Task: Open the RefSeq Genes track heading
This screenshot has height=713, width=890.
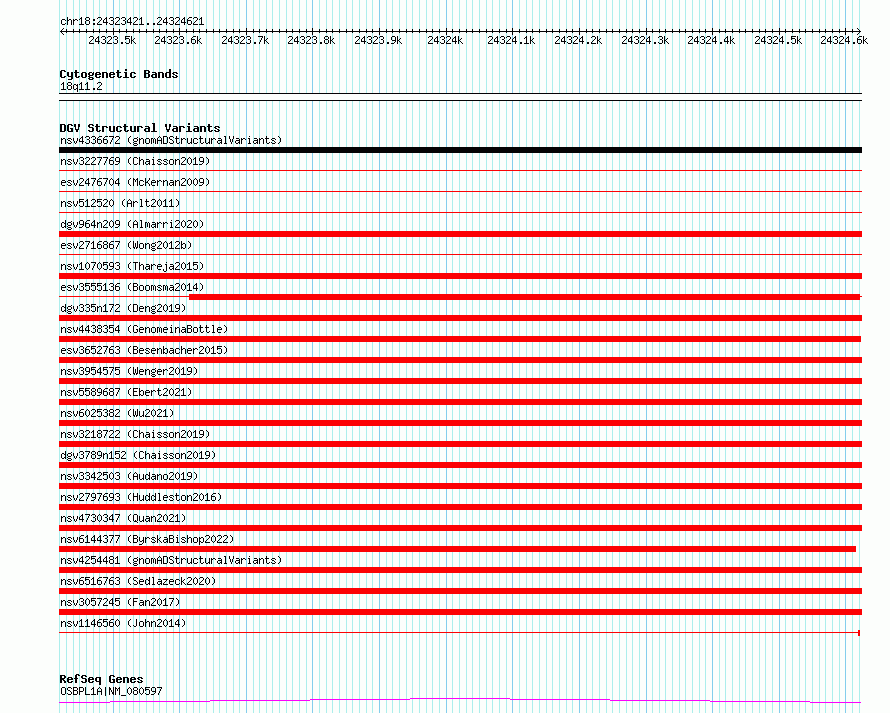Action: click(x=101, y=679)
